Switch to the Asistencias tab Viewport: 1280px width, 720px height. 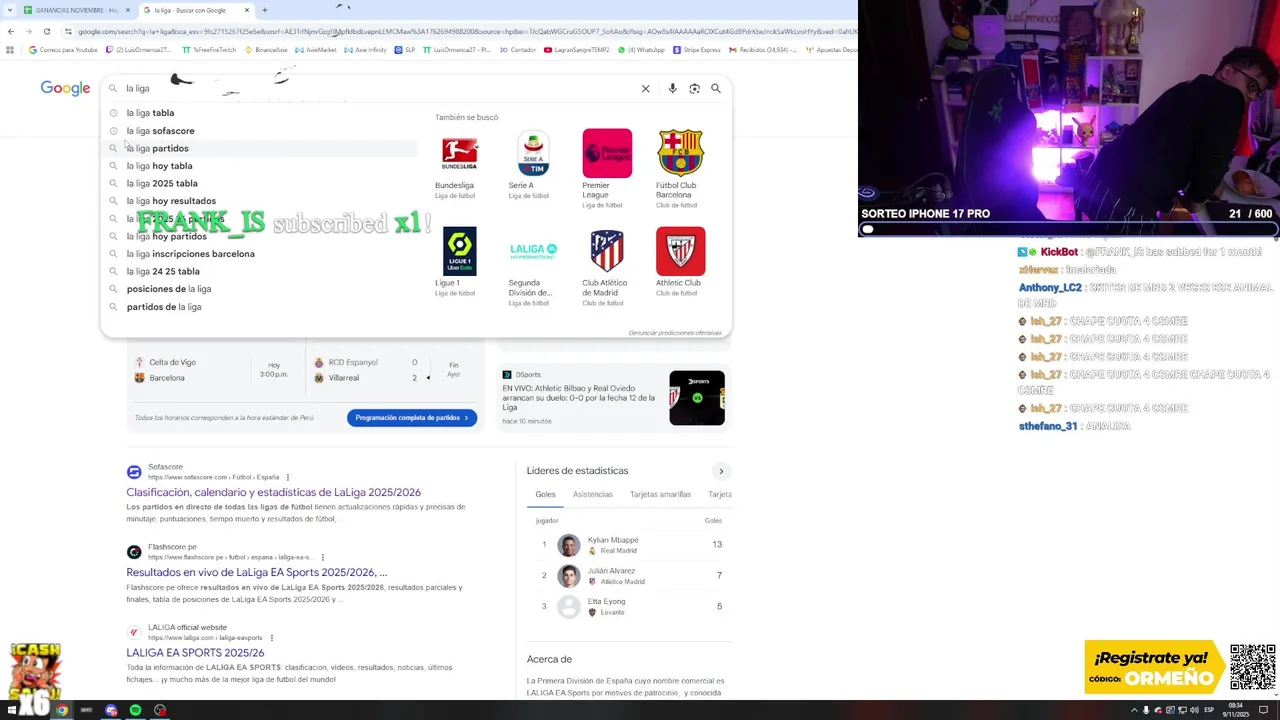593,494
